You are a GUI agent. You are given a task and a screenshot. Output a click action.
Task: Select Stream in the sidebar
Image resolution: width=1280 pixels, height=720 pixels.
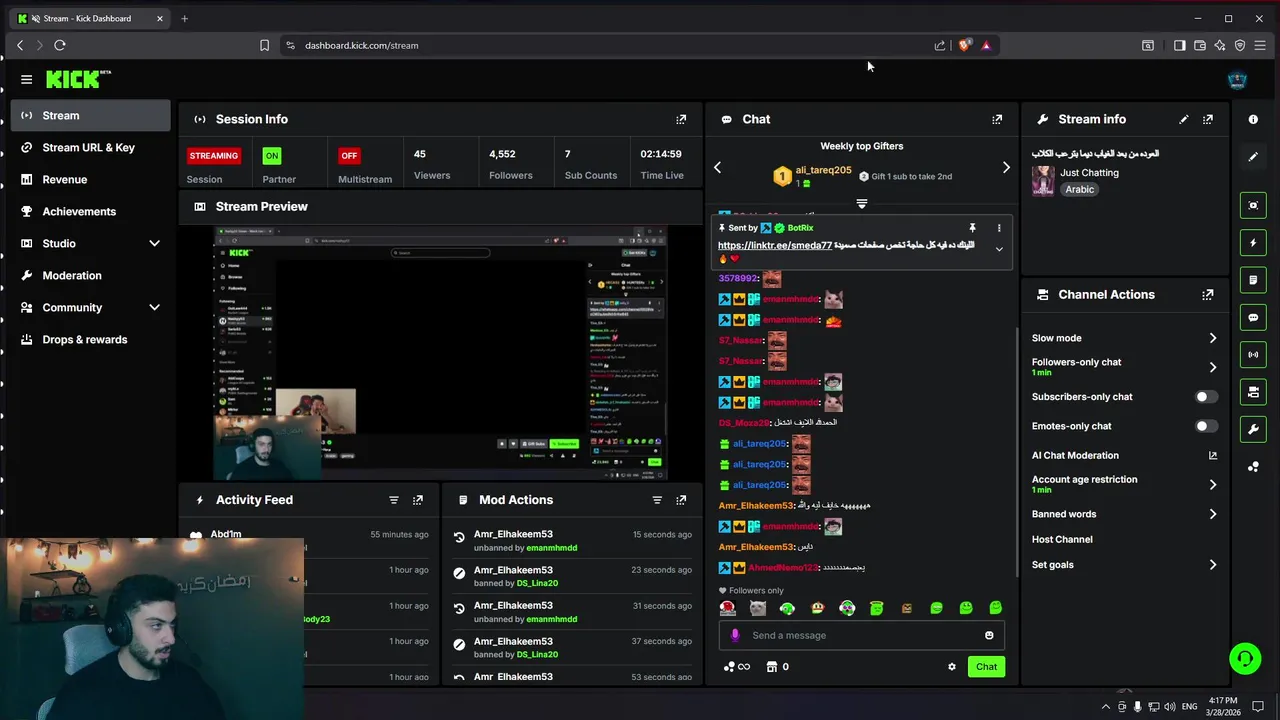point(91,115)
